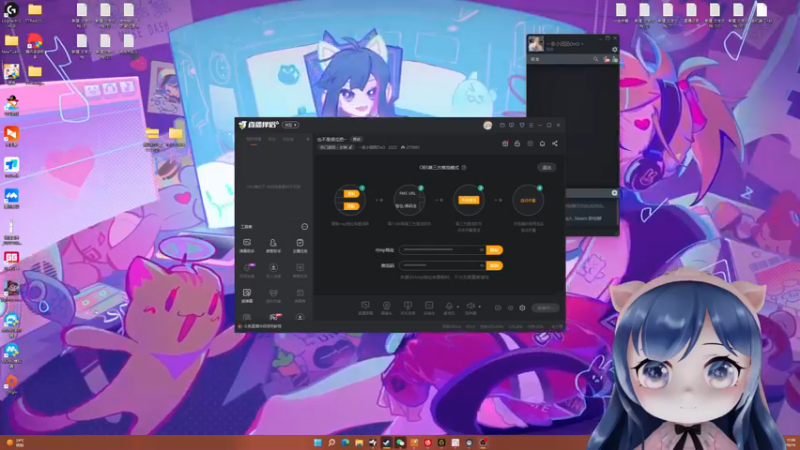Viewport: 800px width, 450px height.
Task: Select the third scene tab
Action: pos(288,139)
